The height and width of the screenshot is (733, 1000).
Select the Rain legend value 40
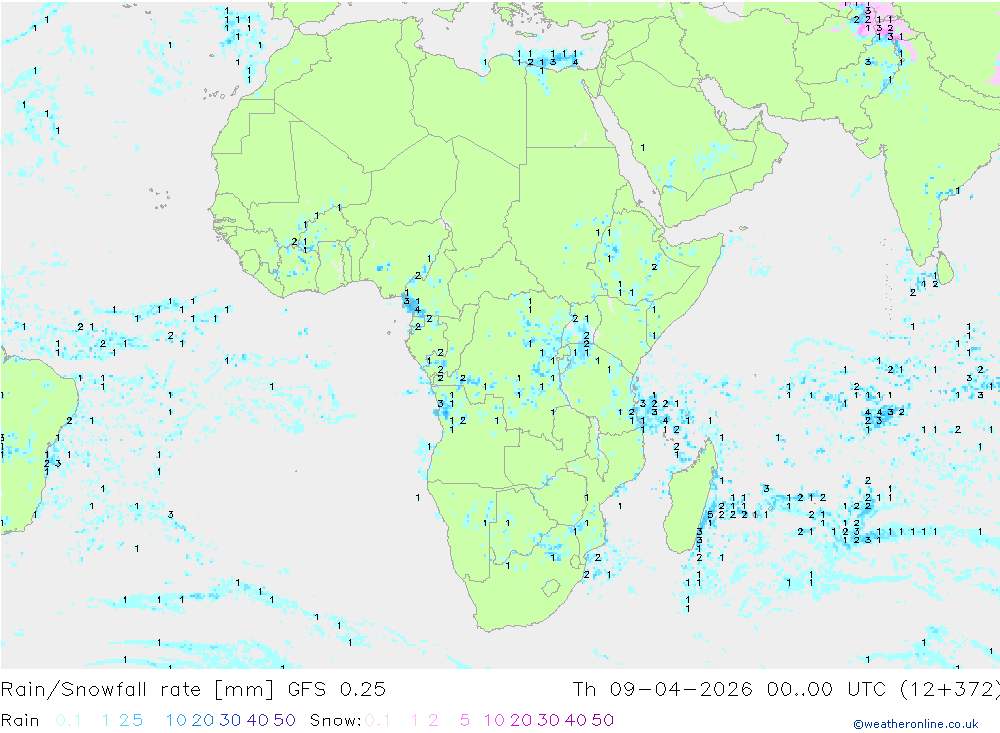point(258,720)
